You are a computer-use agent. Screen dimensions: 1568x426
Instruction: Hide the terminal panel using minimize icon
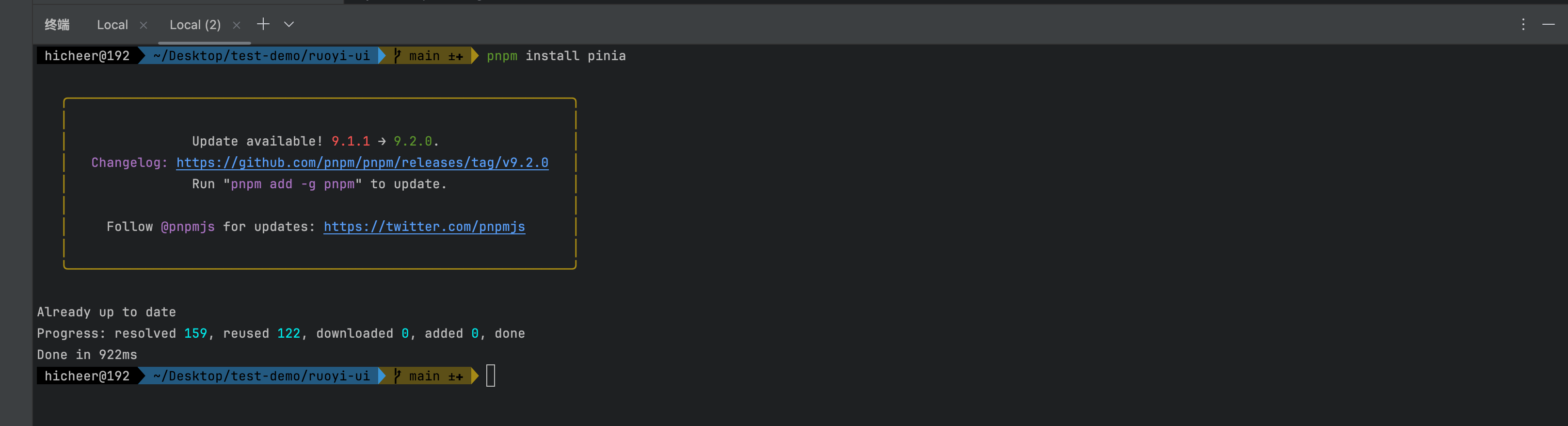[1549, 24]
